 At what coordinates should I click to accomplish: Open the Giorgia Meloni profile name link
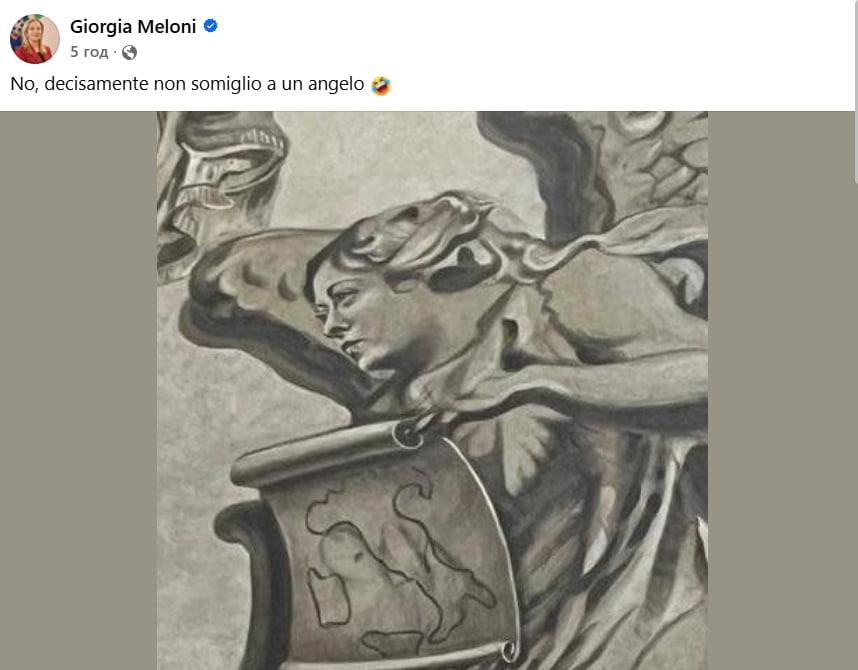133,27
